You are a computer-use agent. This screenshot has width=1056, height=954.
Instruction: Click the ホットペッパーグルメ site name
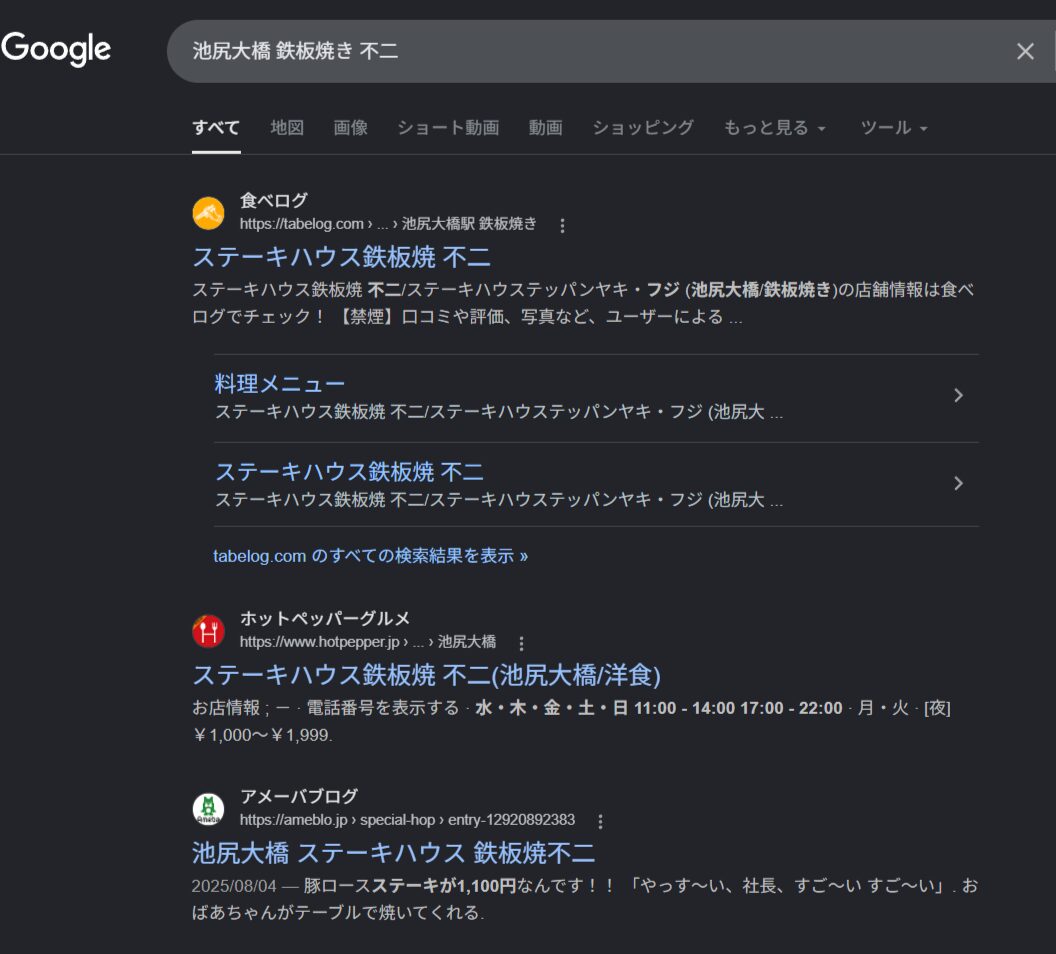(325, 618)
